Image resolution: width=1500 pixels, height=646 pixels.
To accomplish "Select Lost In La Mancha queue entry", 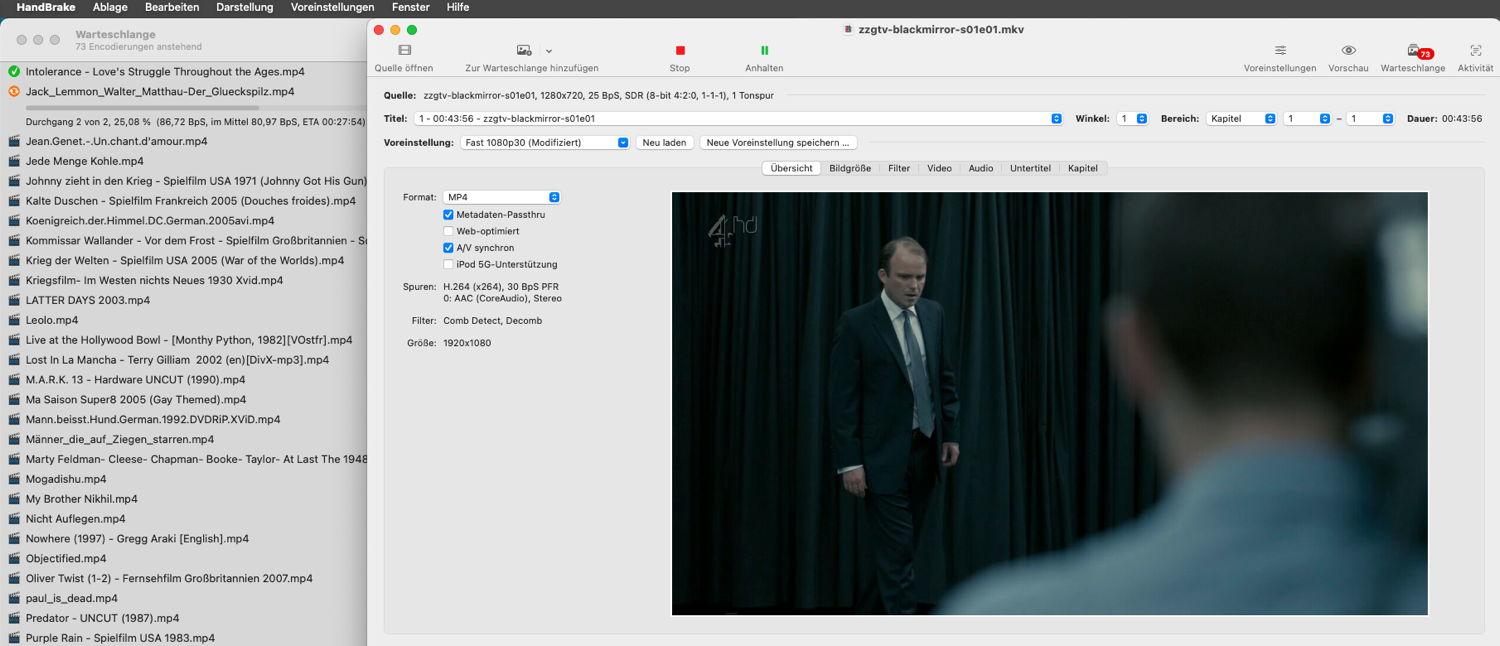I will tap(184, 360).
